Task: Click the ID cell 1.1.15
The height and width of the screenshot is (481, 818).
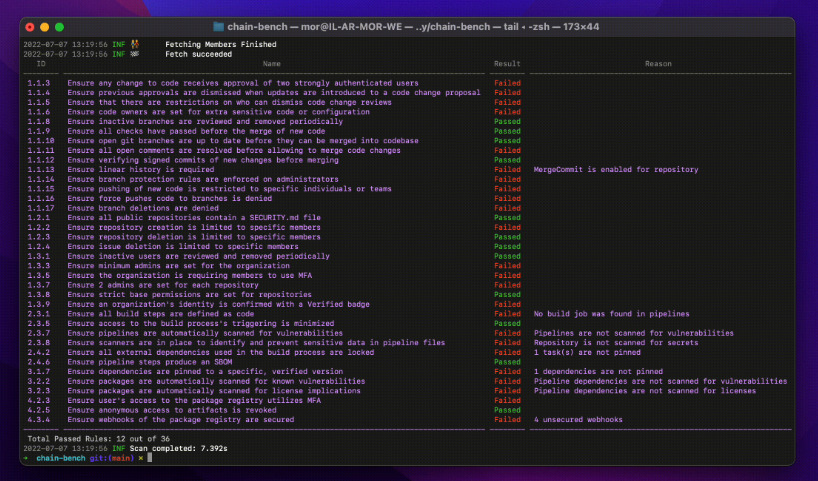Action: (x=41, y=189)
